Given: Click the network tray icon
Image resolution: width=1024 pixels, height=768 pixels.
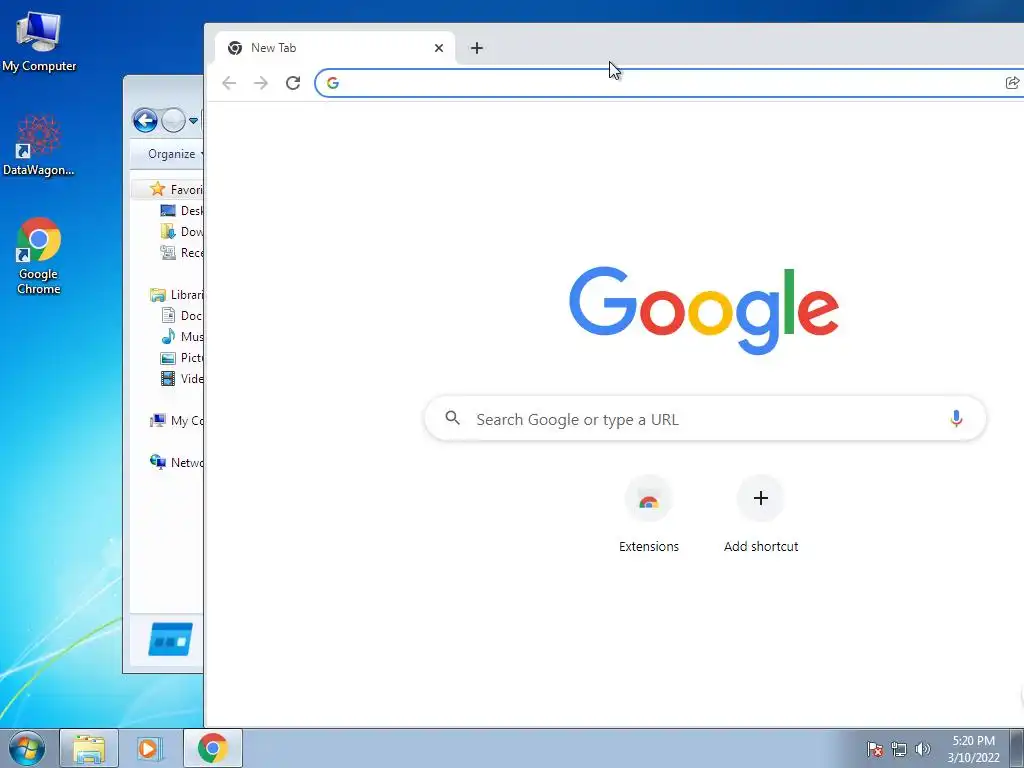Looking at the screenshot, I should (x=899, y=749).
